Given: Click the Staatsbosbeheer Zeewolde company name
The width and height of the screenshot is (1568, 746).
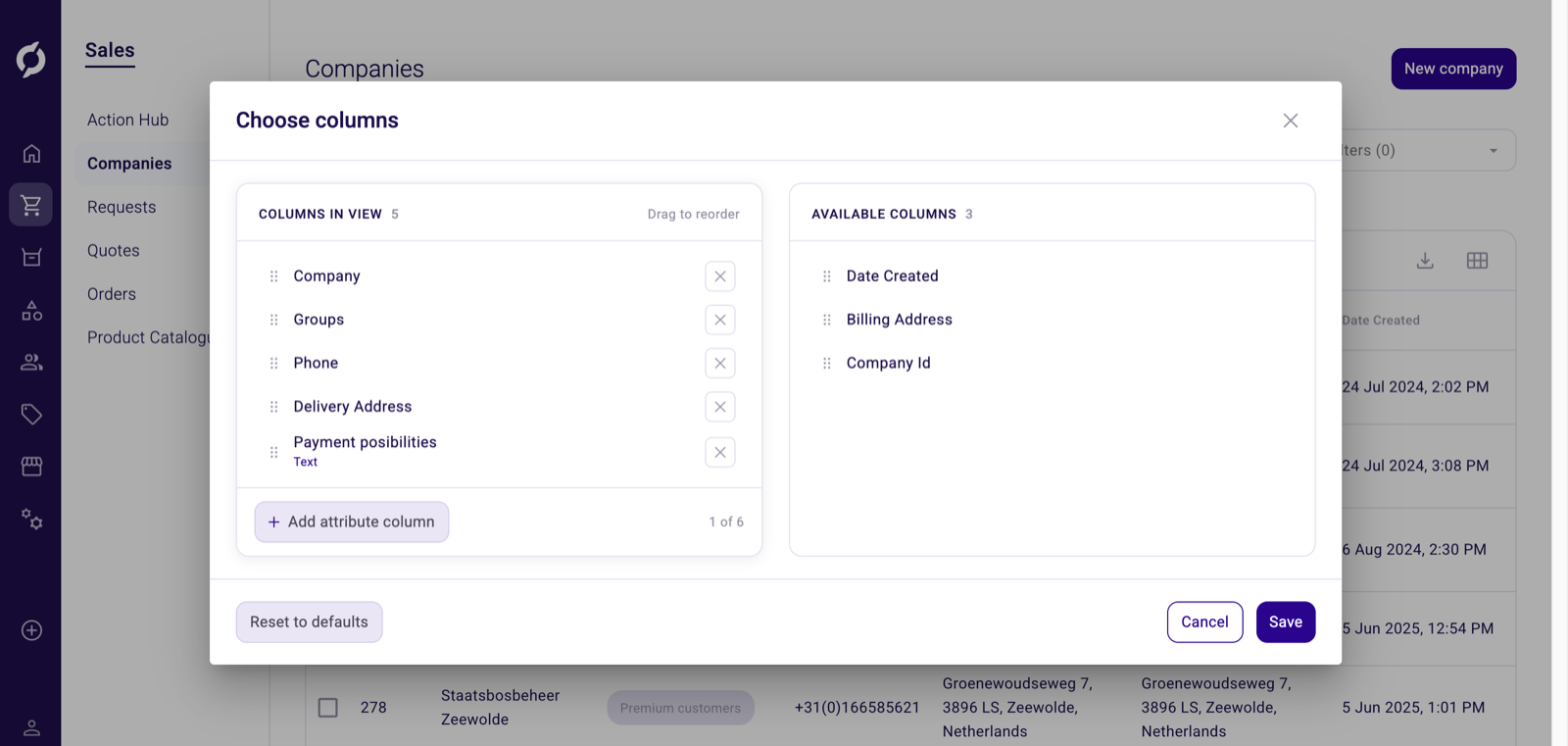Looking at the screenshot, I should 500,708.
